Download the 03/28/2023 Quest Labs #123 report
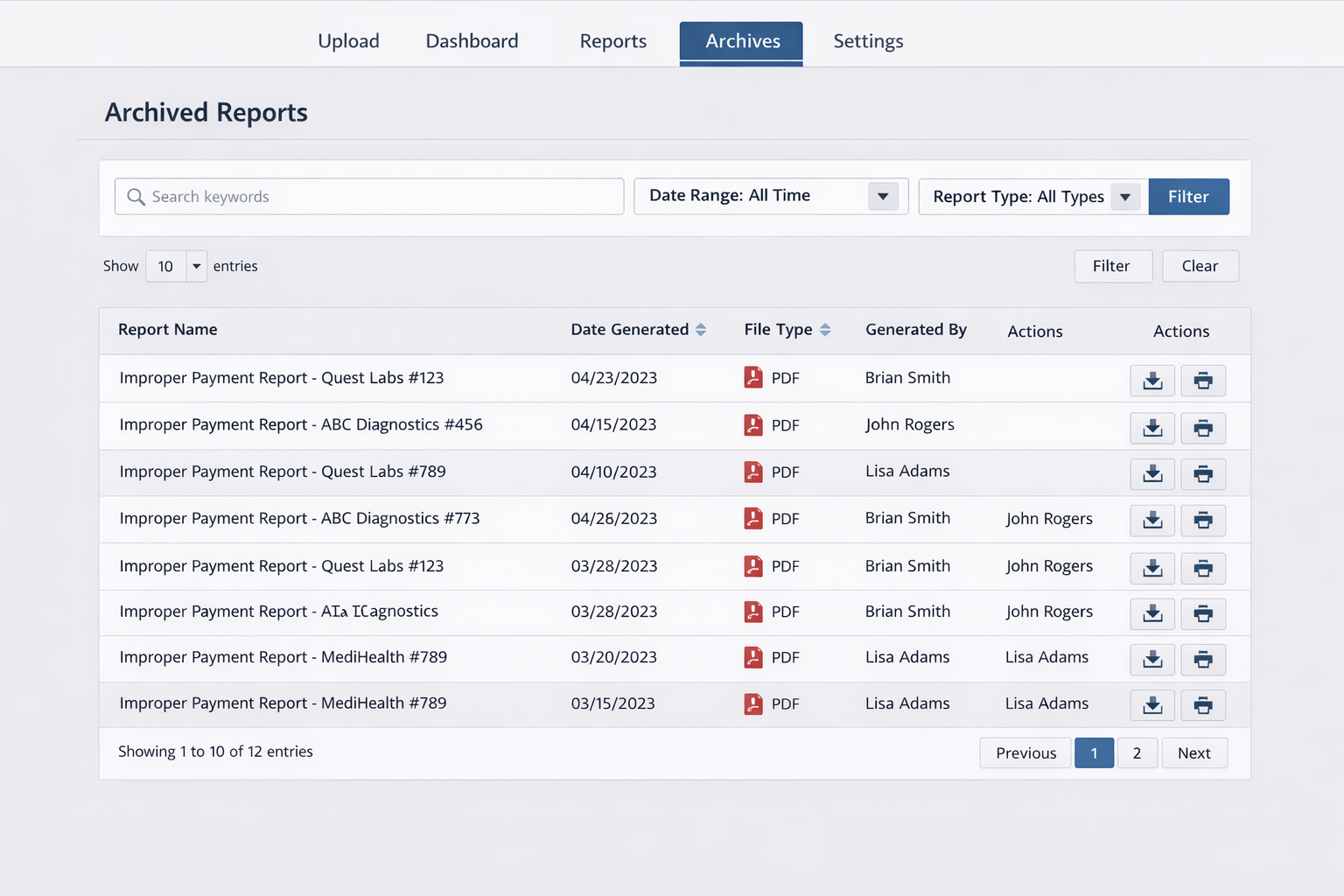 click(x=1152, y=568)
